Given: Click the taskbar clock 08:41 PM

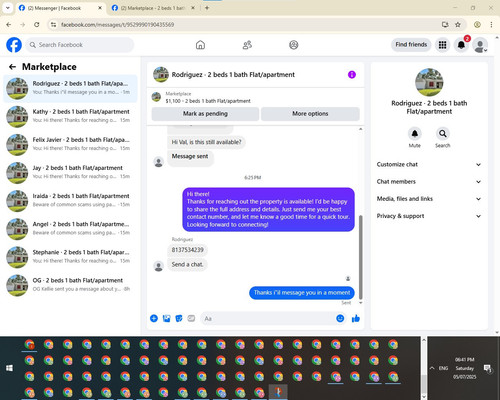Looking at the screenshot, I should (x=465, y=360).
